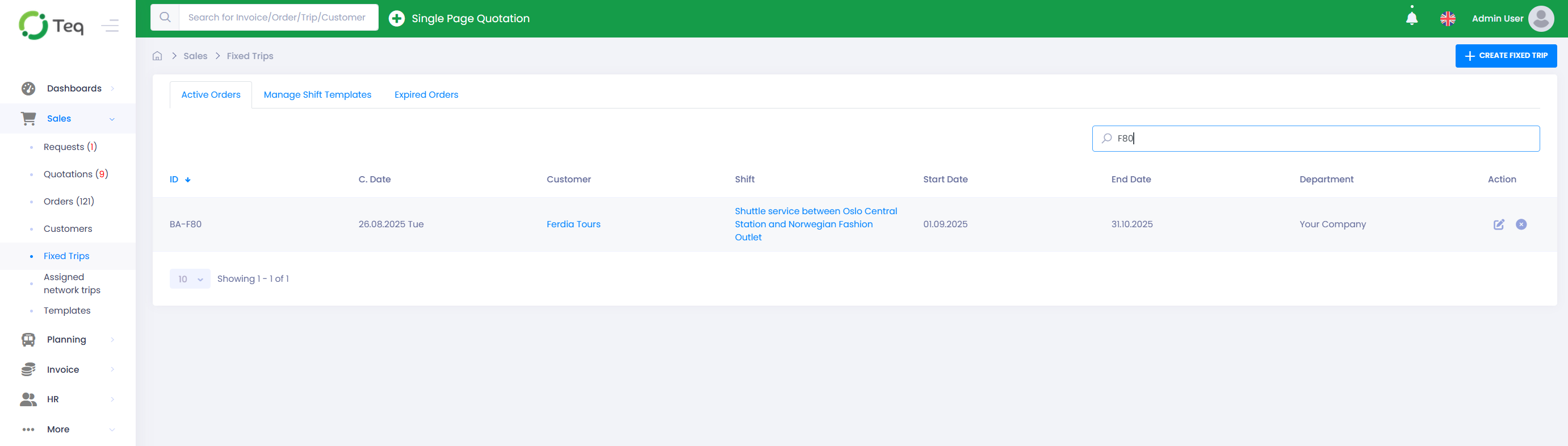Open Ferdia Tours customer link
The image size is (1568, 446).
(573, 224)
